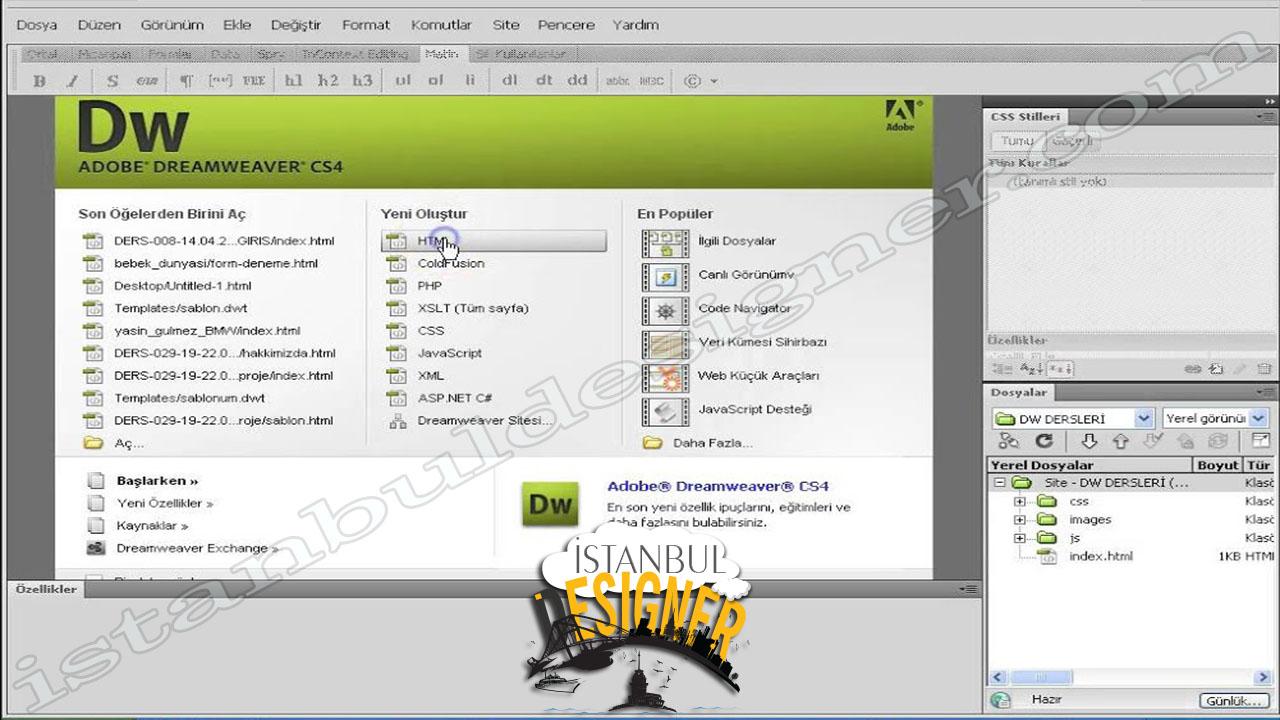Viewport: 1280px width, 720px height.
Task: Apply Italic from the text toolbar
Action: [x=71, y=82]
